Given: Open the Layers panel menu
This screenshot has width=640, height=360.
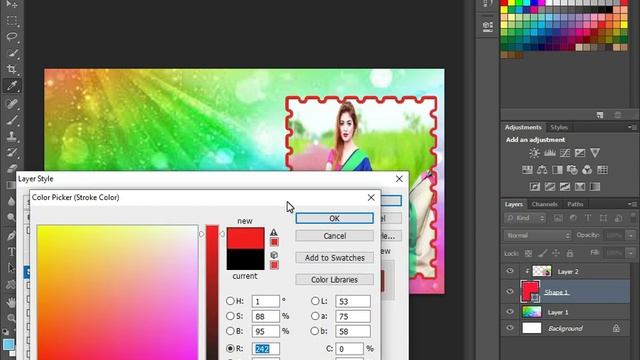Looking at the screenshot, I should point(632,204).
